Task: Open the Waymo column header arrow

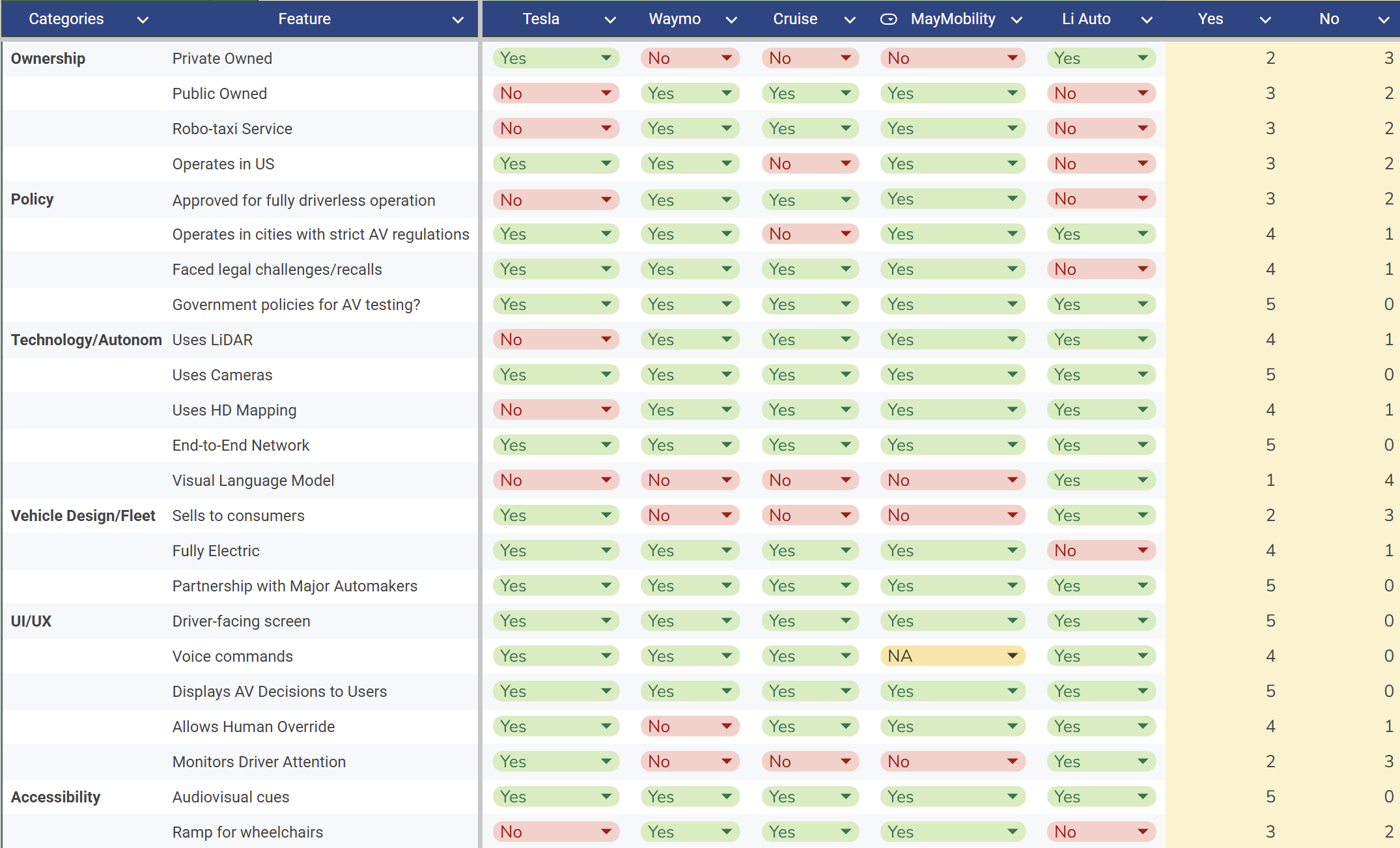Action: [x=731, y=20]
